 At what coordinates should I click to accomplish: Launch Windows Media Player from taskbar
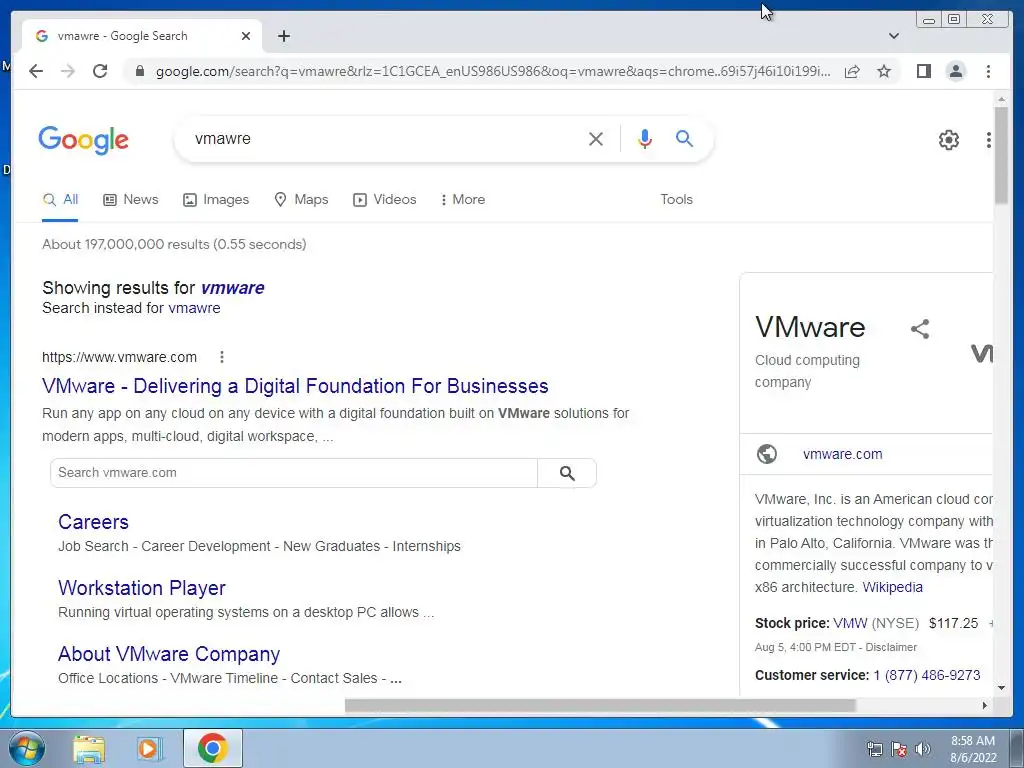point(148,749)
